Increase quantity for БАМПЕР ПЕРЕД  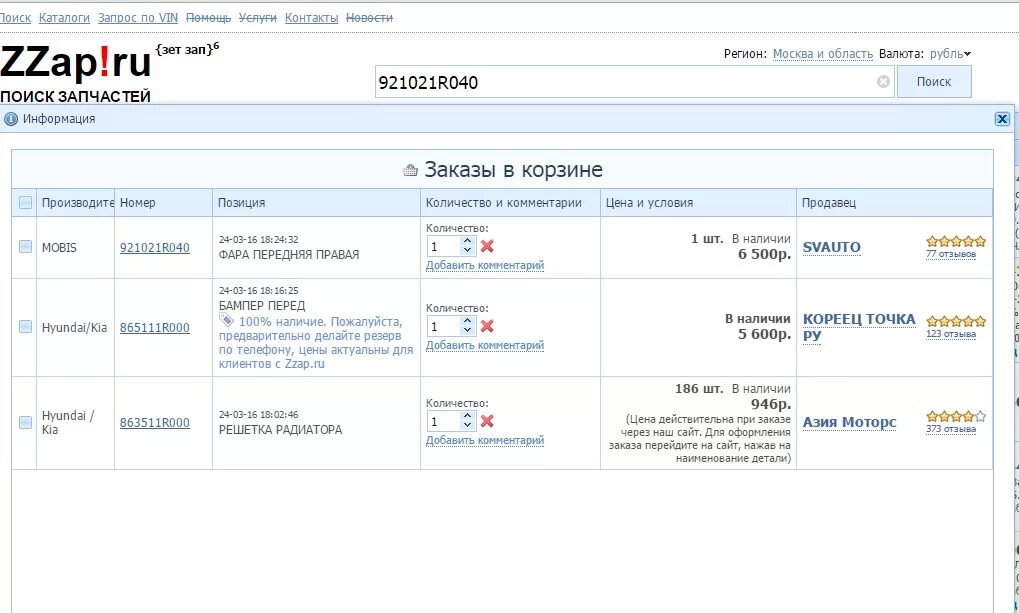(x=467, y=322)
